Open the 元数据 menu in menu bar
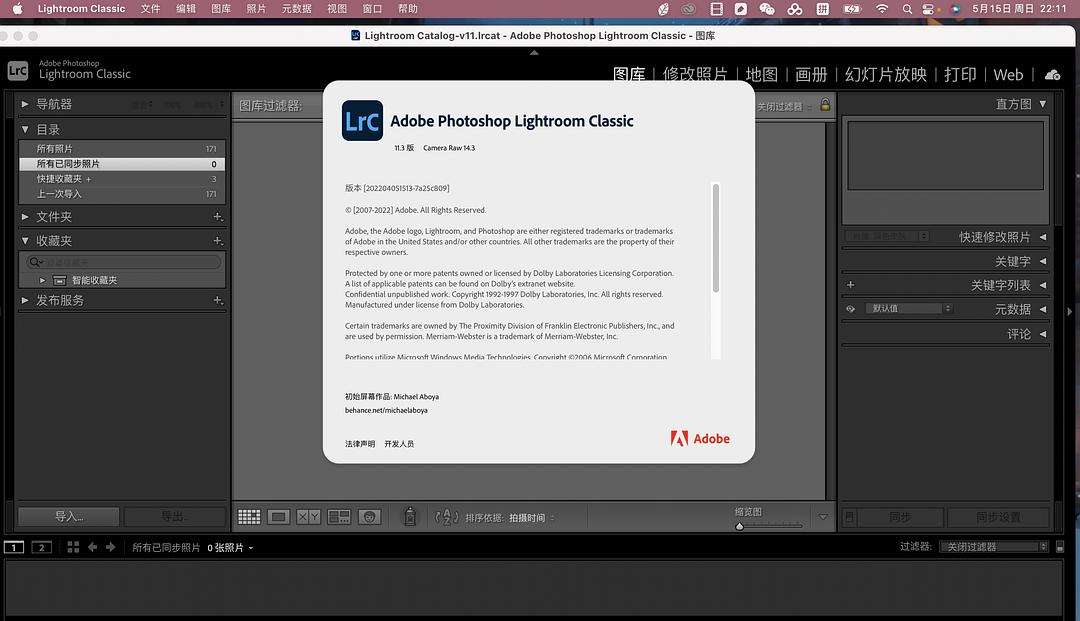Image resolution: width=1080 pixels, height=621 pixels. pos(297,9)
